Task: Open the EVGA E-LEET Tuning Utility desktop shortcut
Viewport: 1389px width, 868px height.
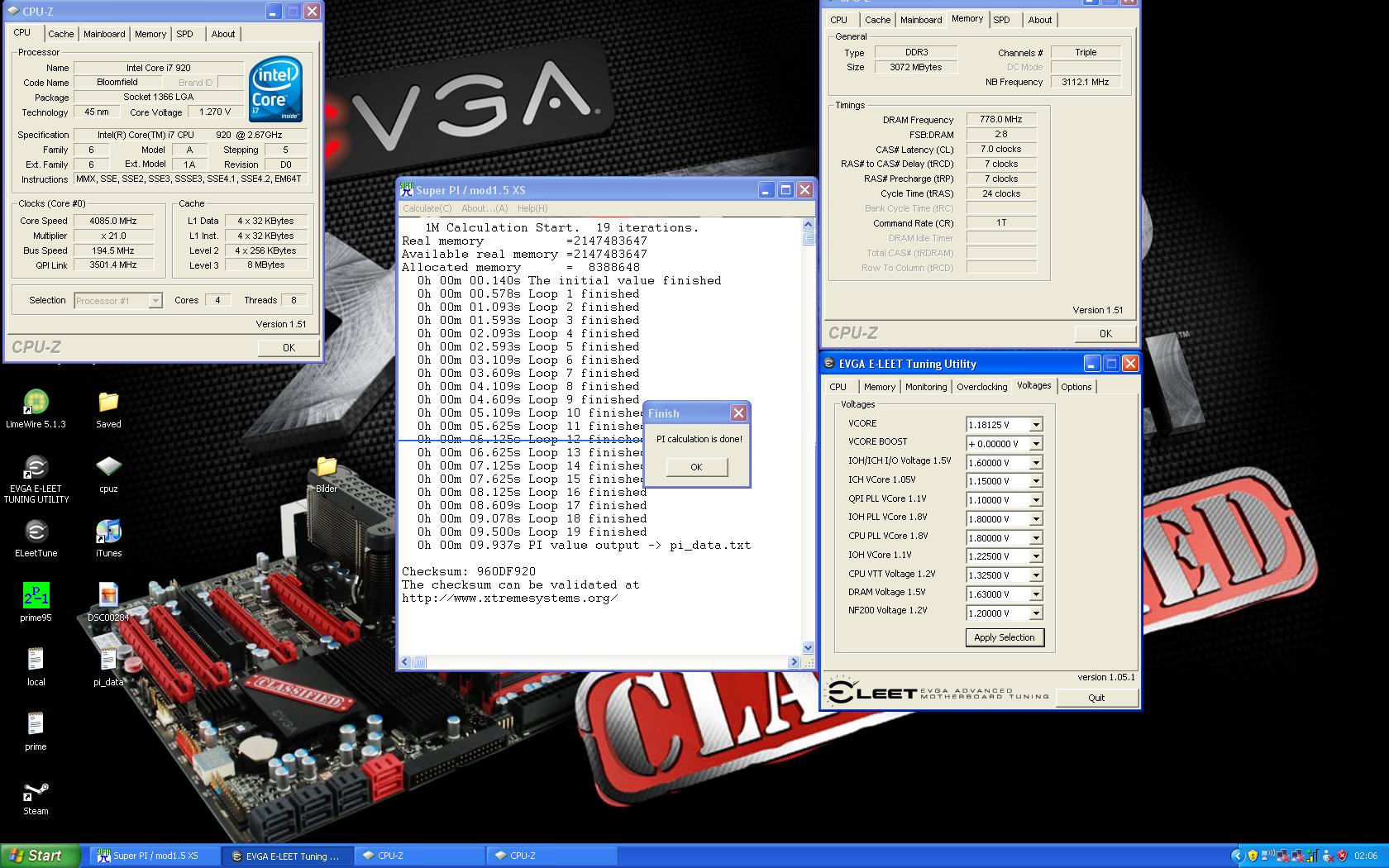Action: coord(36,468)
